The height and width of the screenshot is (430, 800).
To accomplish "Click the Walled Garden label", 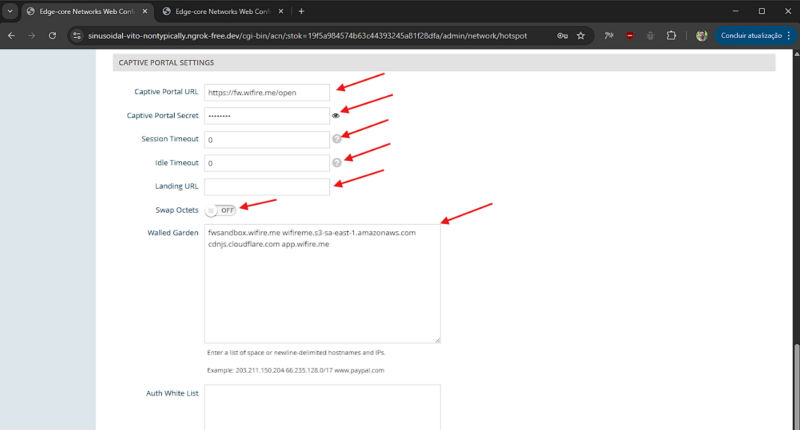I will coord(172,233).
